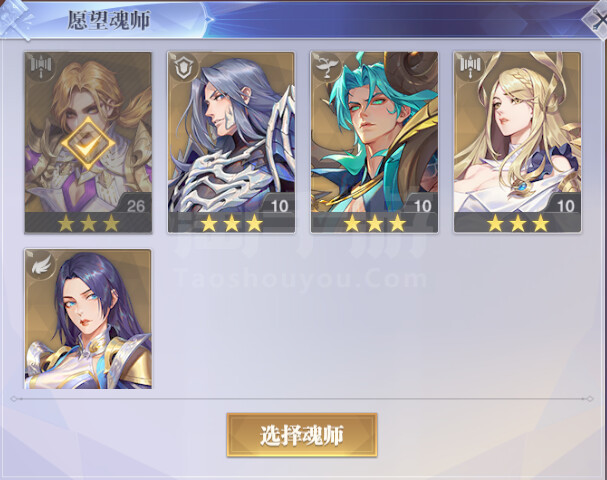Click the level 26 badge on selected card
Viewport: 607px width, 480px height.
(135, 206)
